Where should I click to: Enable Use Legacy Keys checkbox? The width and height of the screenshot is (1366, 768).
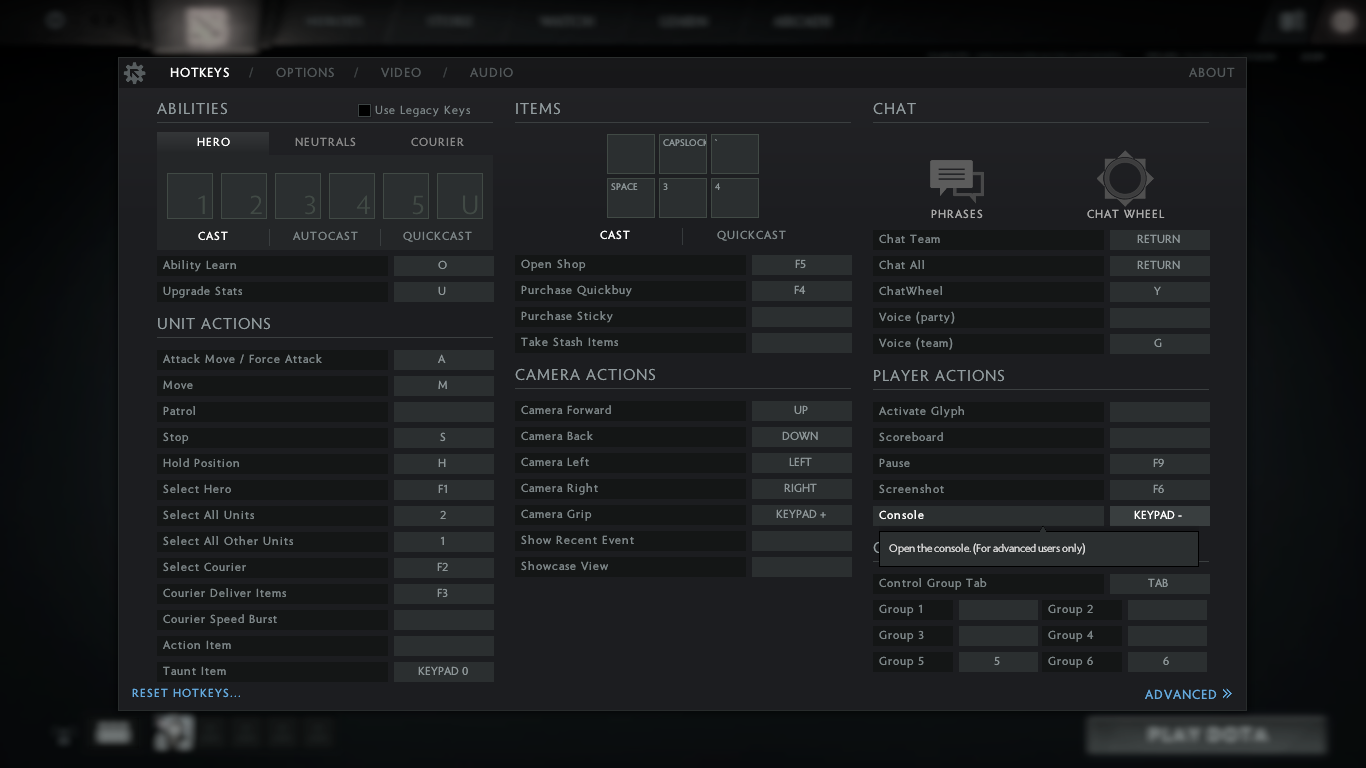364,110
